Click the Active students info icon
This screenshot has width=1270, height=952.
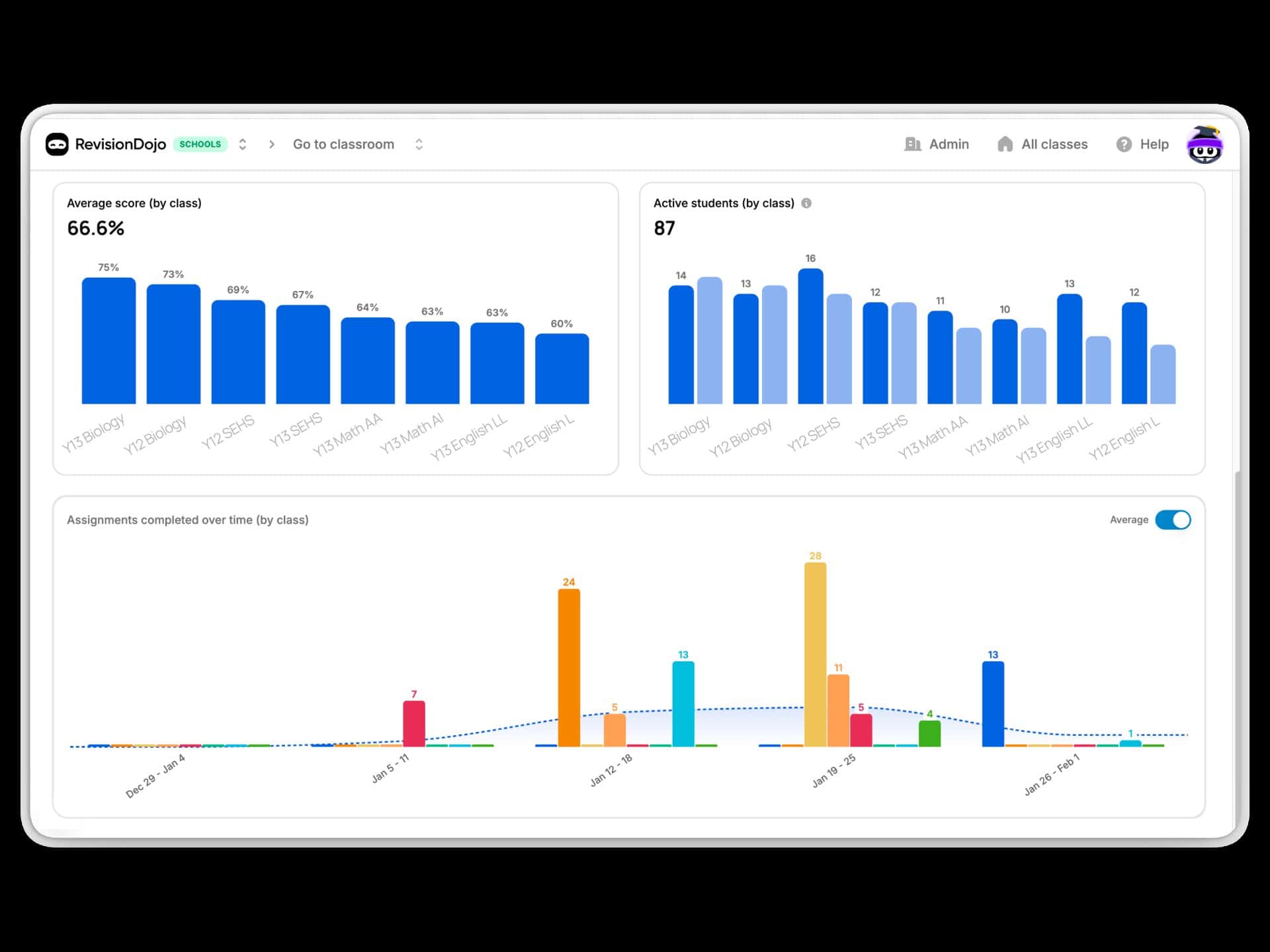[806, 203]
